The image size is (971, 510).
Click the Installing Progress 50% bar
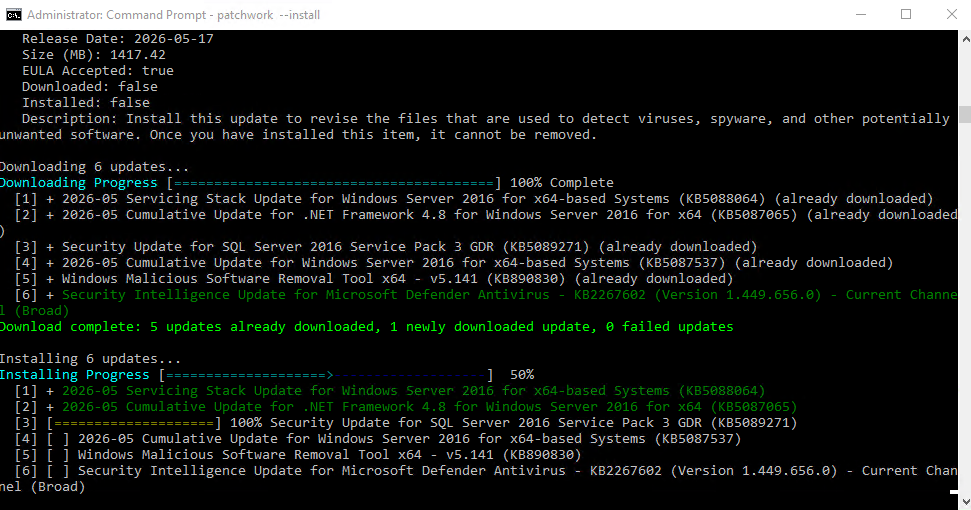coord(326,375)
